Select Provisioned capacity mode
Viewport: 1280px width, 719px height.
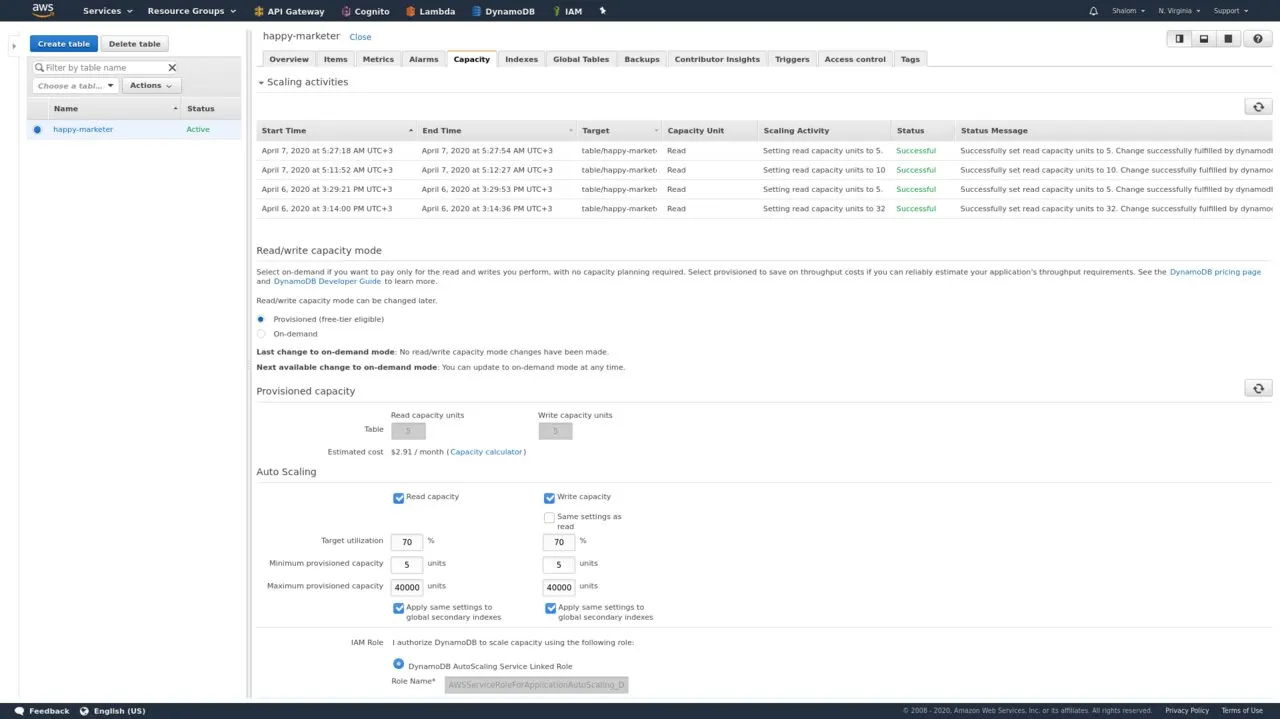(x=262, y=319)
